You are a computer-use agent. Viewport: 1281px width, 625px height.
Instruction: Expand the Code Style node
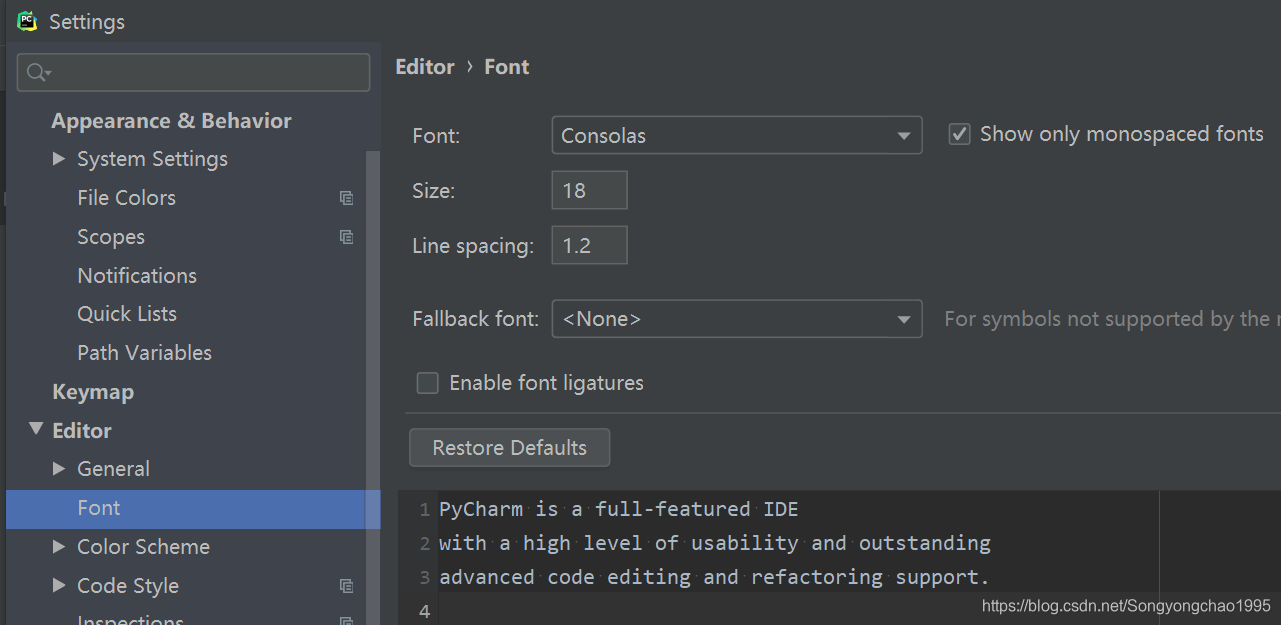[x=59, y=585]
